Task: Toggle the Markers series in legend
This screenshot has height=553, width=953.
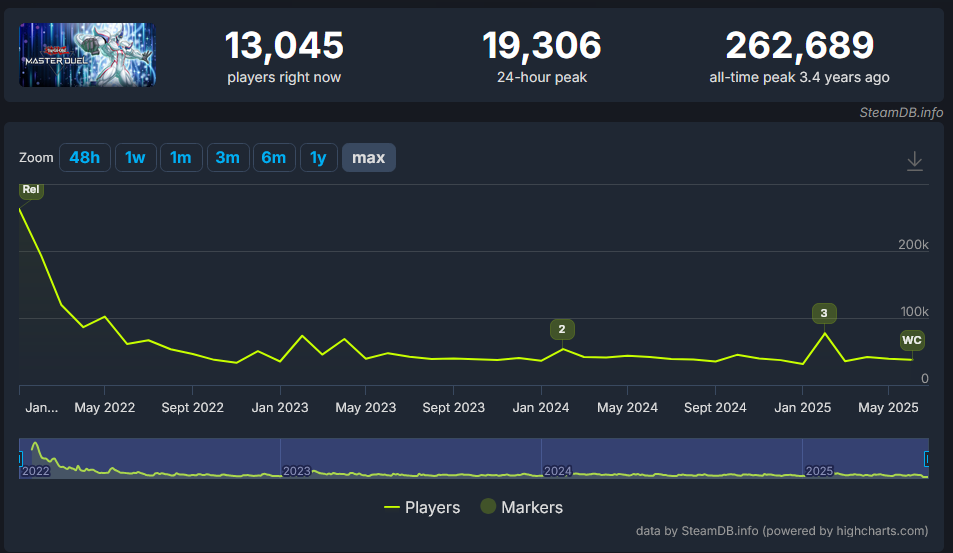Action: (x=521, y=507)
